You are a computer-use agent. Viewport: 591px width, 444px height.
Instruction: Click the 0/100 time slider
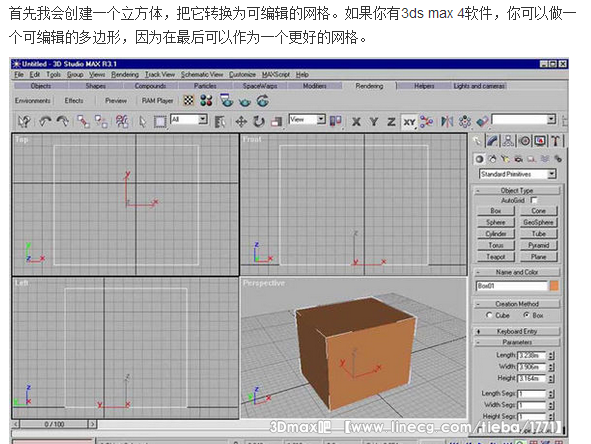point(54,424)
